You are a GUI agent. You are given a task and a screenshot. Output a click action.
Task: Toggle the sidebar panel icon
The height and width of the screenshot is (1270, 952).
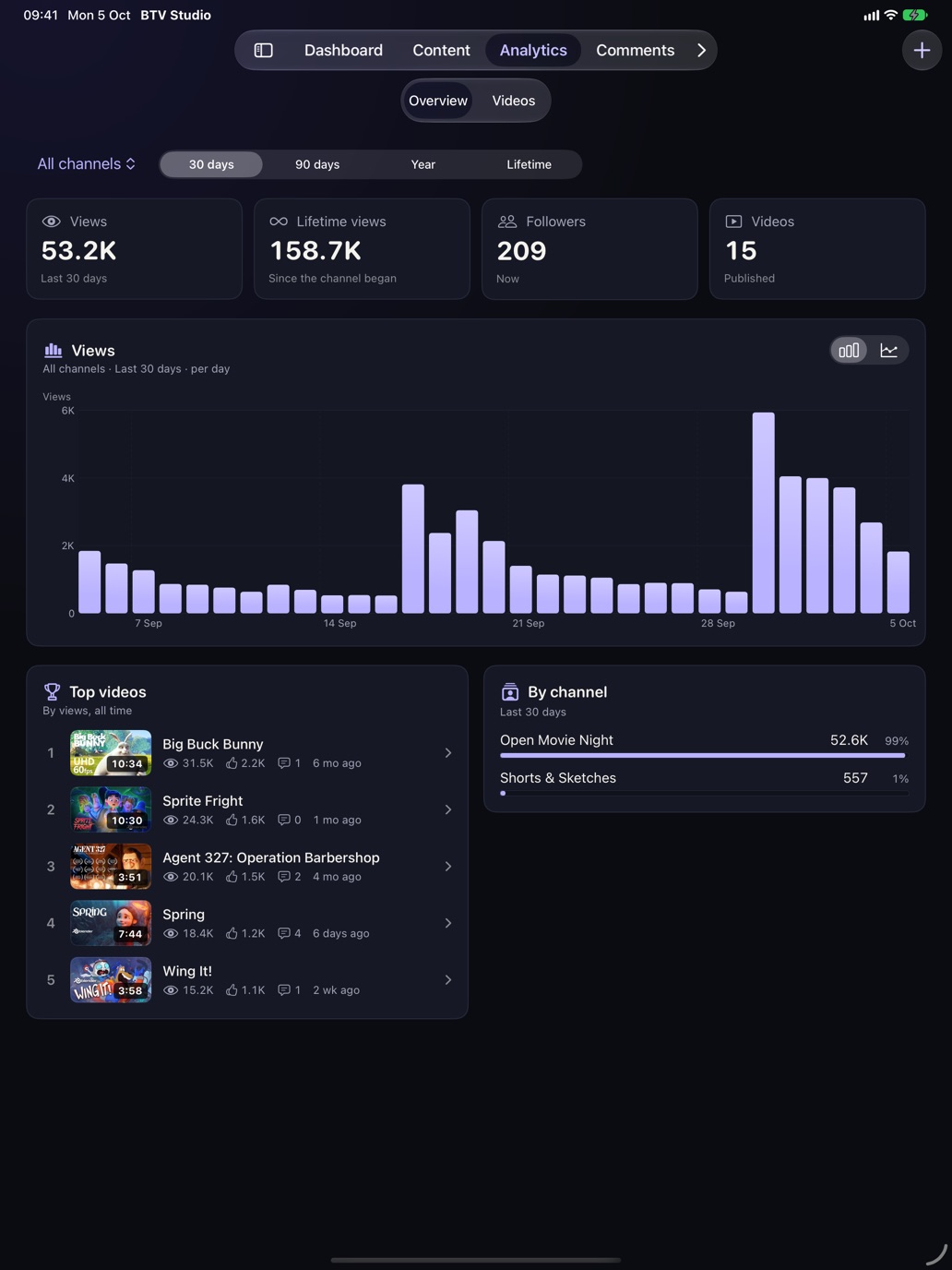(x=264, y=50)
